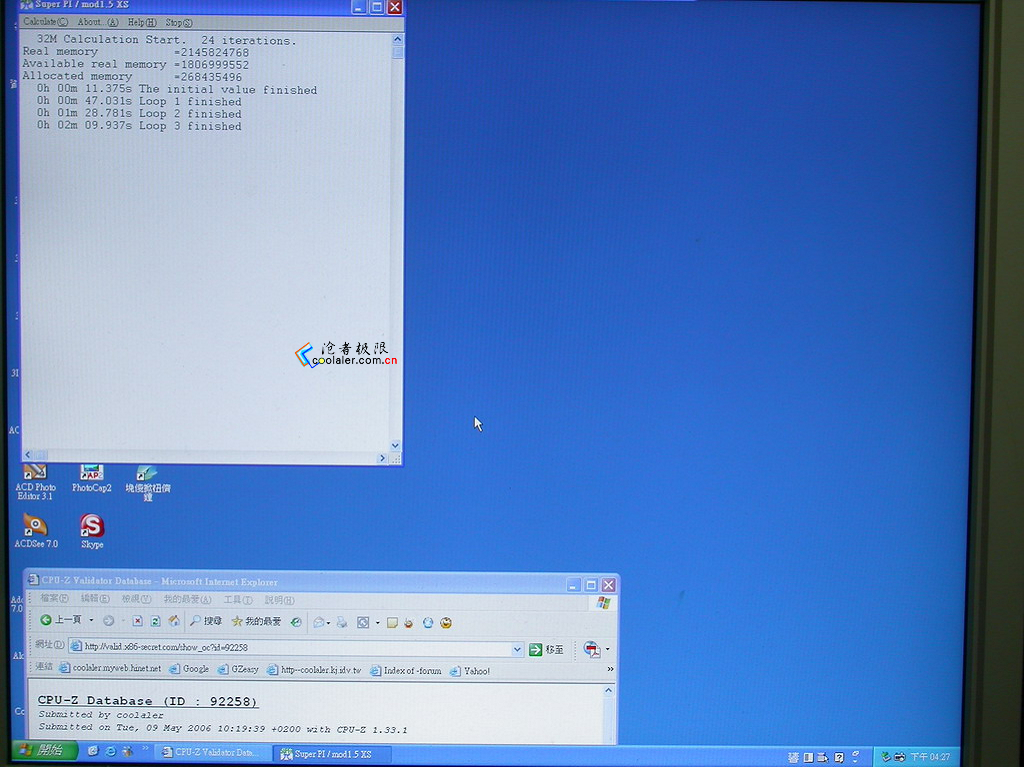The height and width of the screenshot is (768, 1024).
Task: Click the 'Submitted by coolaler' text
Action: [x=101, y=714]
